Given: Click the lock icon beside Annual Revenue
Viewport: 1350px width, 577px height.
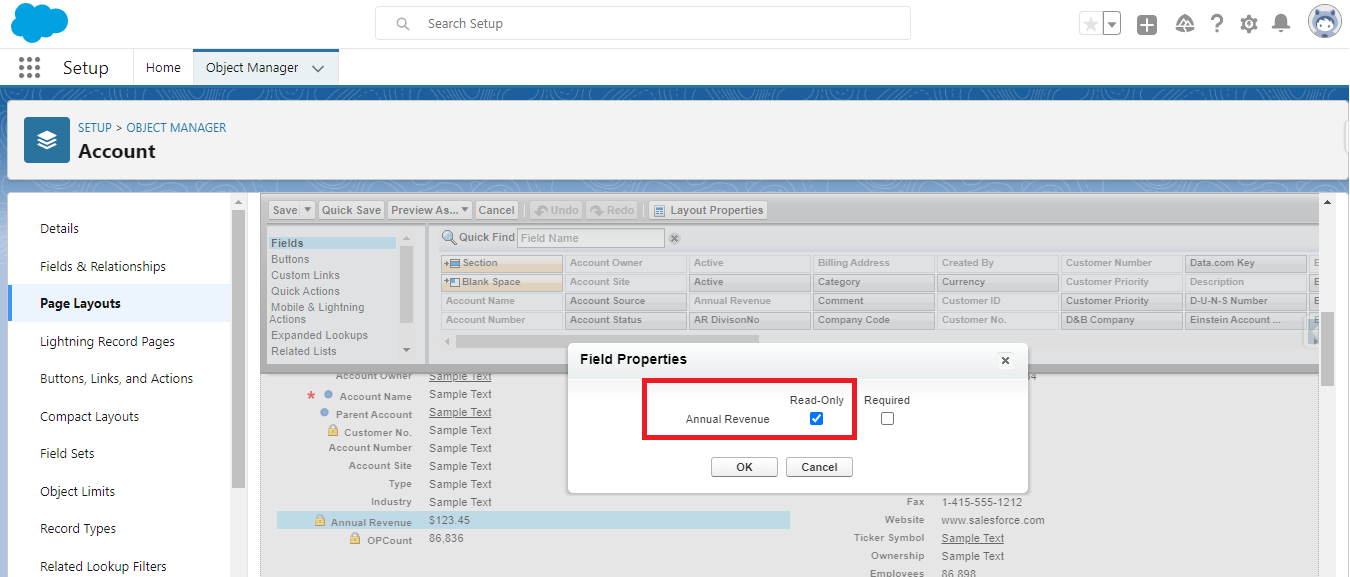Looking at the screenshot, I should click(320, 521).
